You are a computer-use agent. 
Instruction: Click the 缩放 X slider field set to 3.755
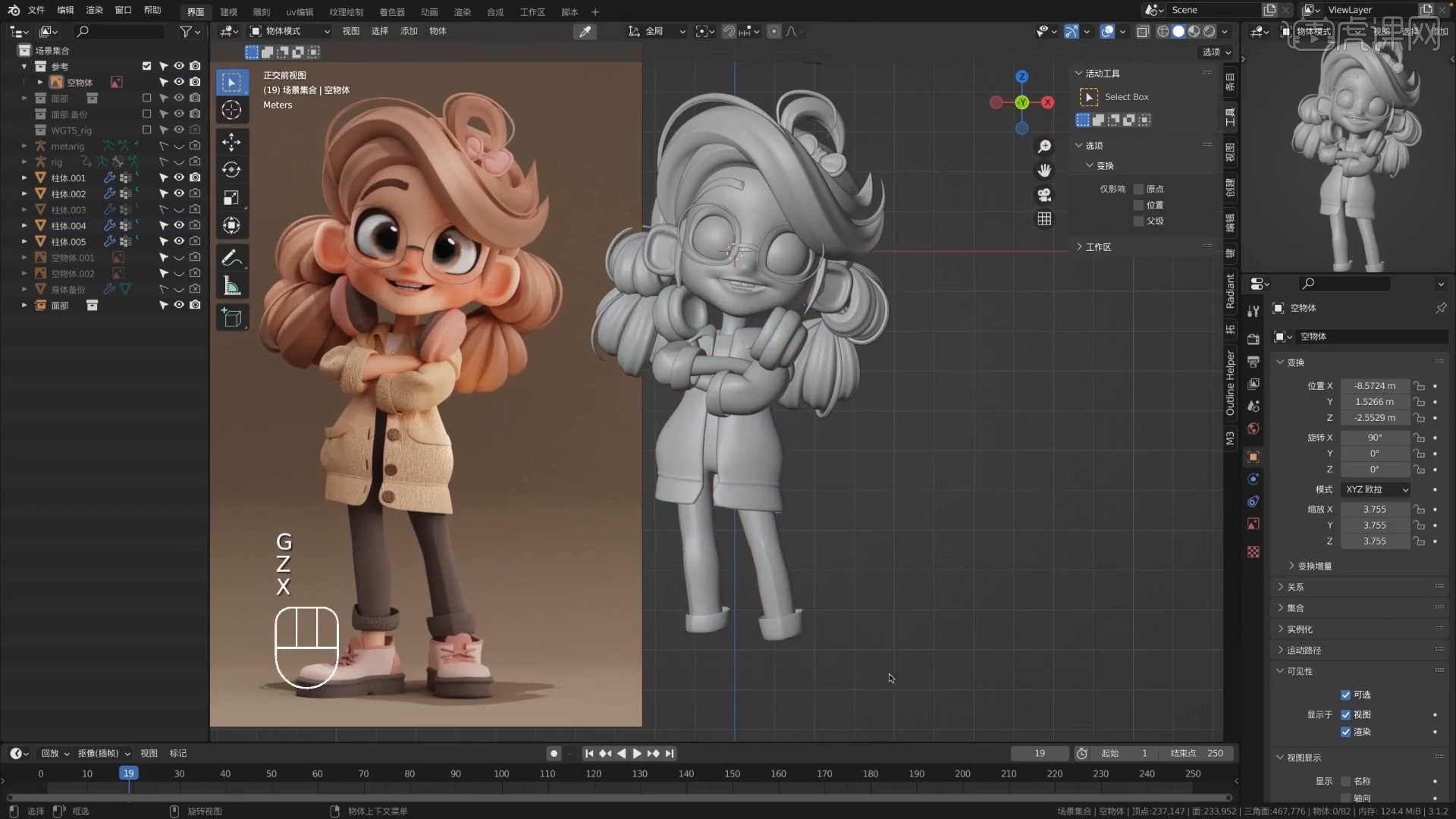coord(1375,509)
